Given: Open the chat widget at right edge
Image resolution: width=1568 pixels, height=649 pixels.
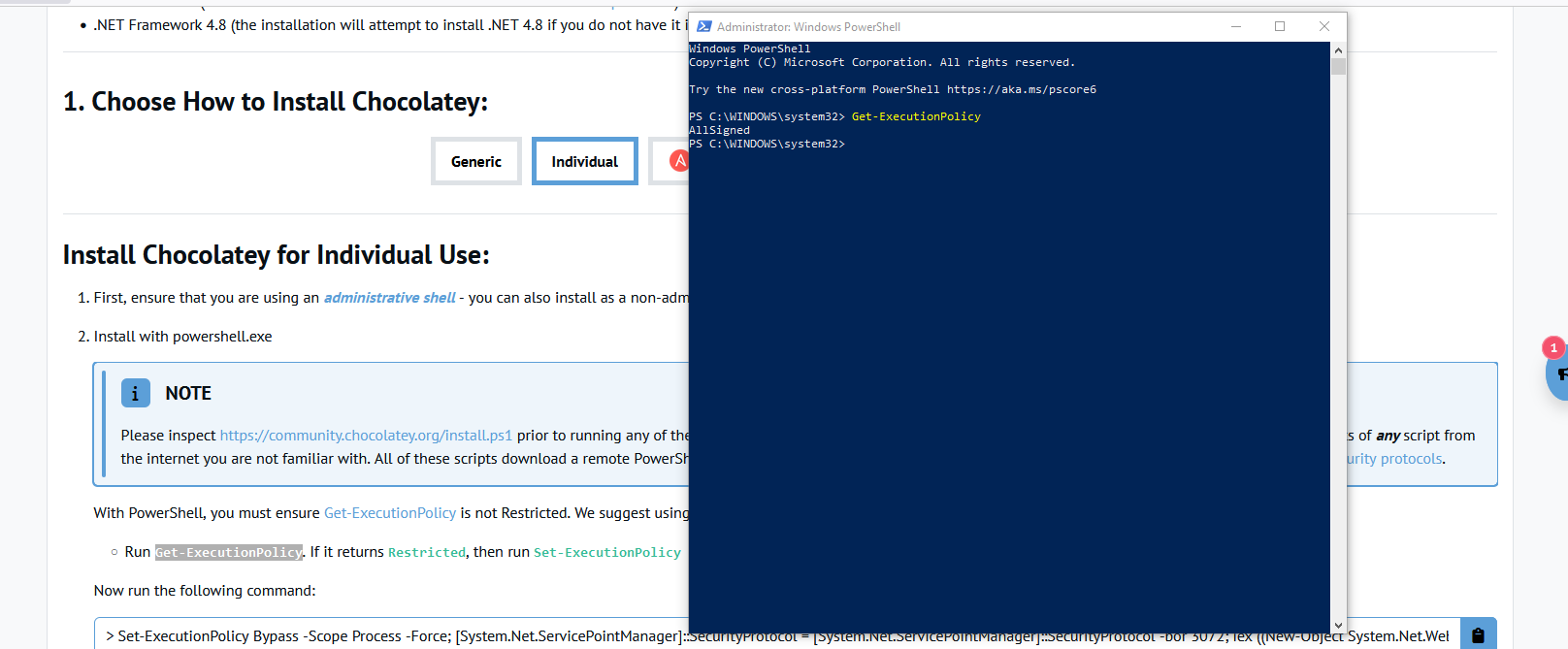Looking at the screenshot, I should [1558, 373].
